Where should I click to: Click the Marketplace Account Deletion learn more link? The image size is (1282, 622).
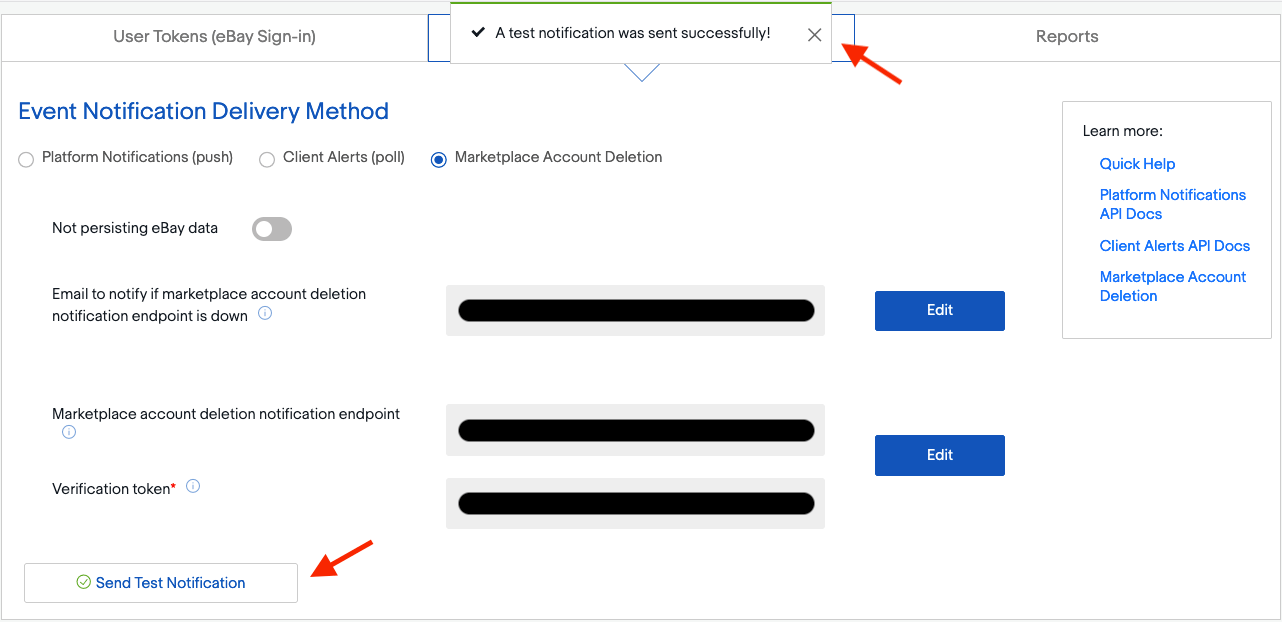(x=1172, y=286)
